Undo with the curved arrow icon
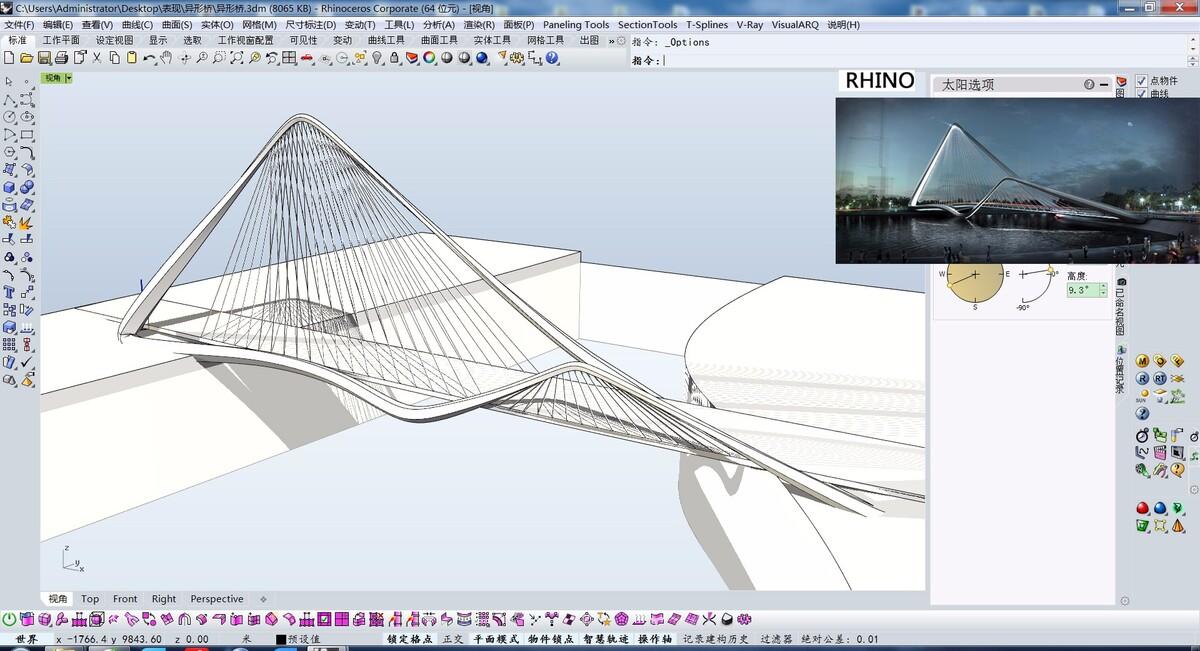 (149, 58)
